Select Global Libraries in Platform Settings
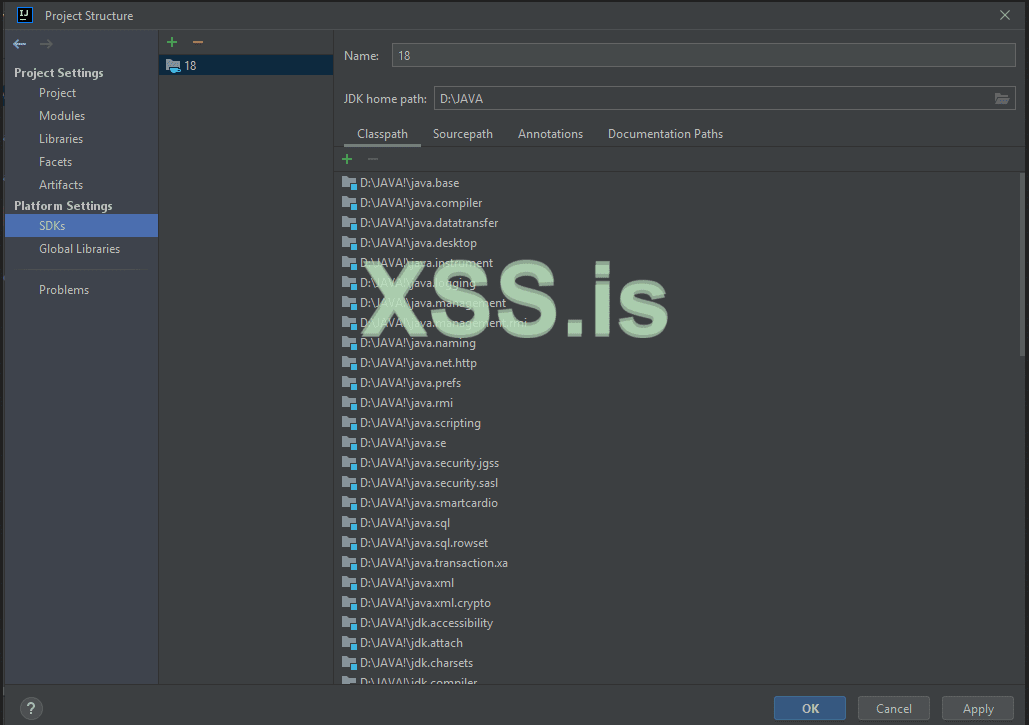1029x725 pixels. click(79, 249)
